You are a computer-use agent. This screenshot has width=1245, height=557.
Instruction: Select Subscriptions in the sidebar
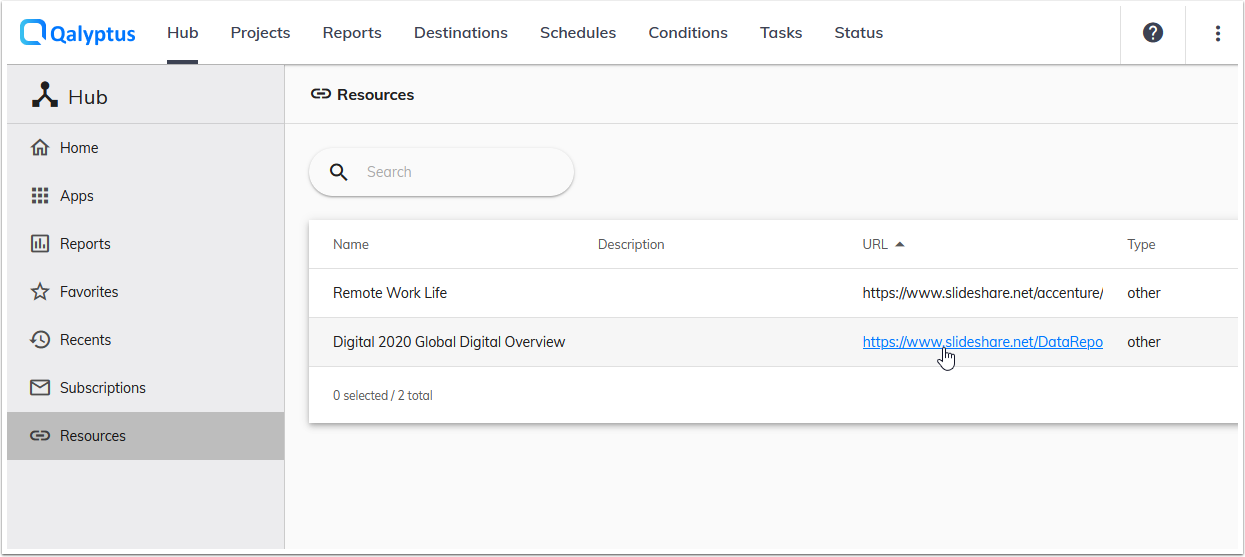coord(146,388)
